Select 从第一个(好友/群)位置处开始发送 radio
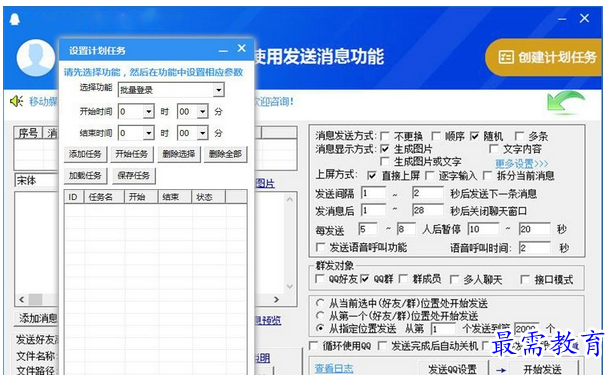 click(320, 315)
